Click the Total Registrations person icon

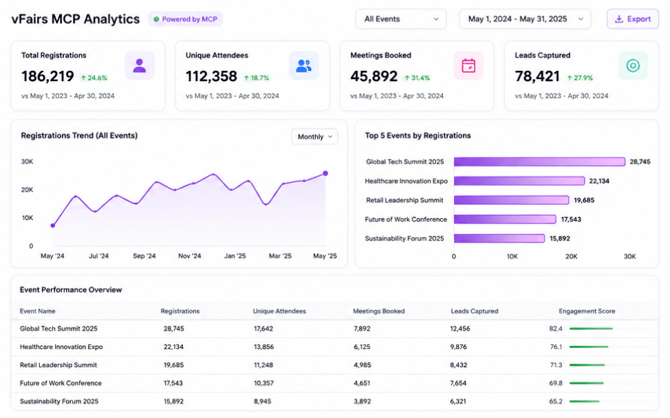pyautogui.click(x=139, y=65)
